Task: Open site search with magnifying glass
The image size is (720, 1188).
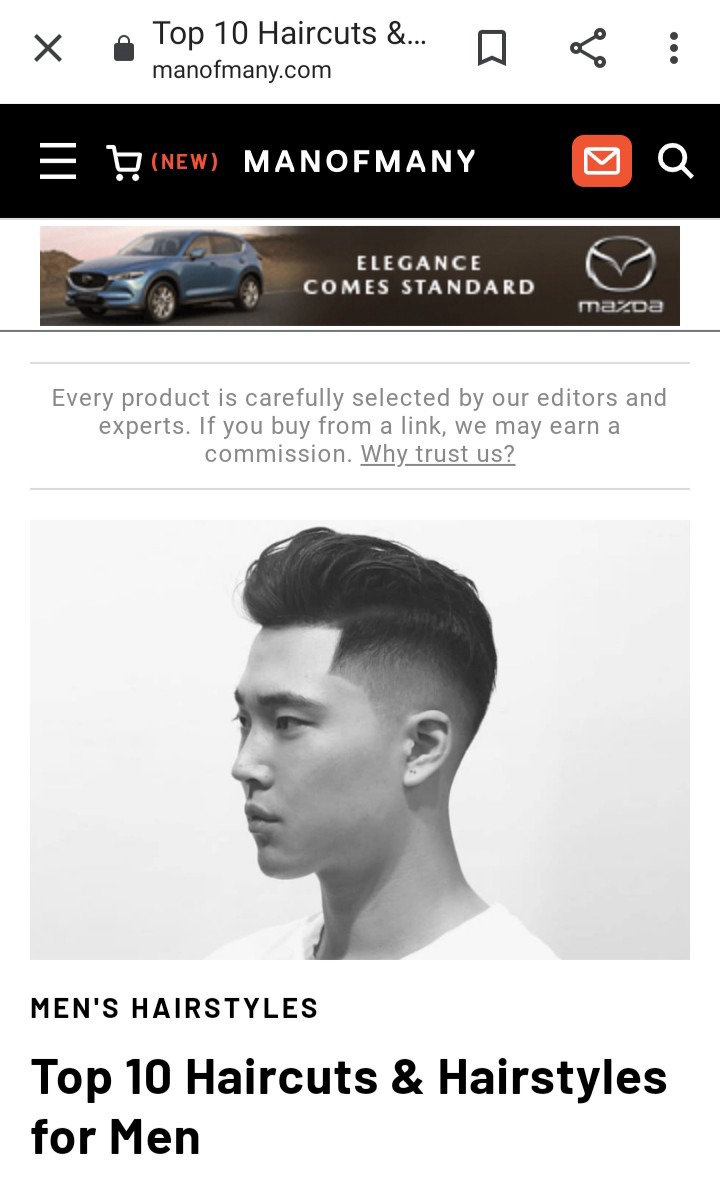Action: coord(675,161)
